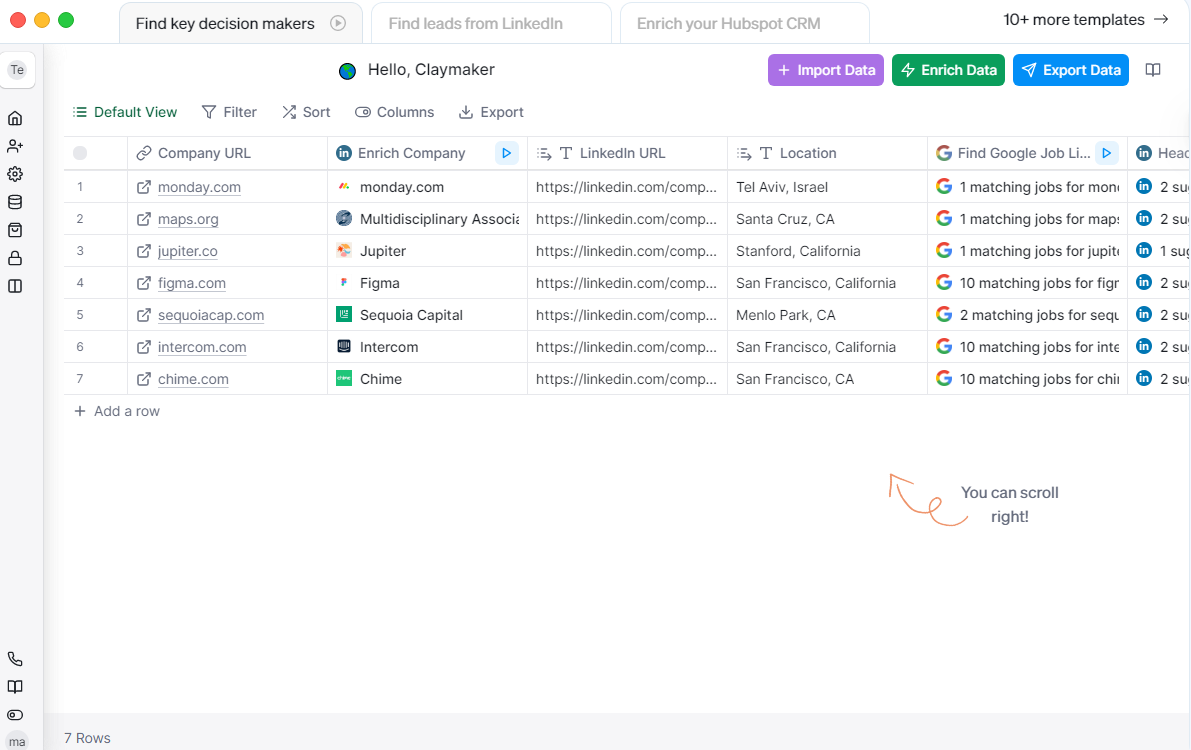1191x750 pixels.
Task: Click the toggle switch icon in bottom sidebar
Action: [15, 715]
